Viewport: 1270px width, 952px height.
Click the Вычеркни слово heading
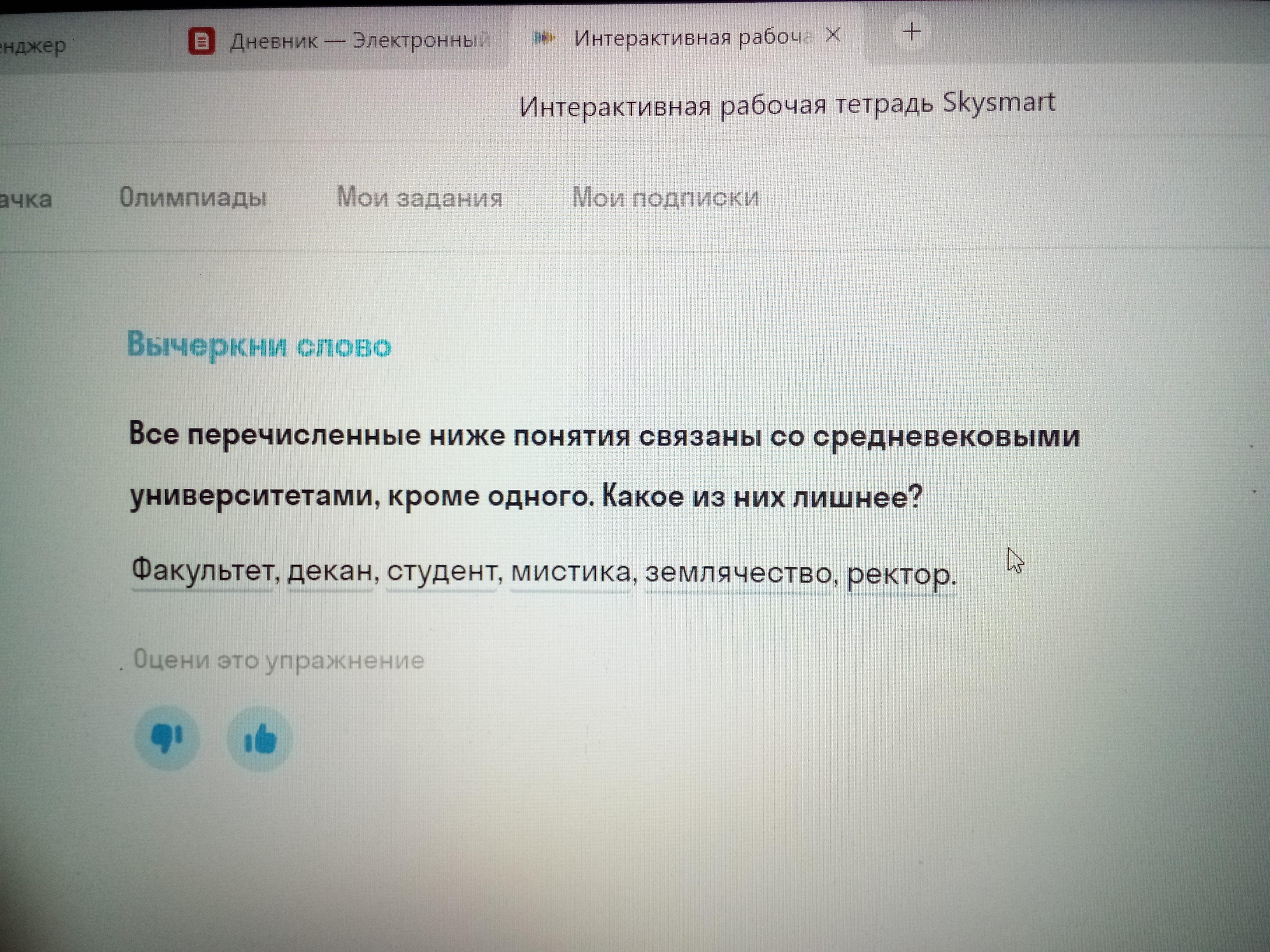[259, 345]
